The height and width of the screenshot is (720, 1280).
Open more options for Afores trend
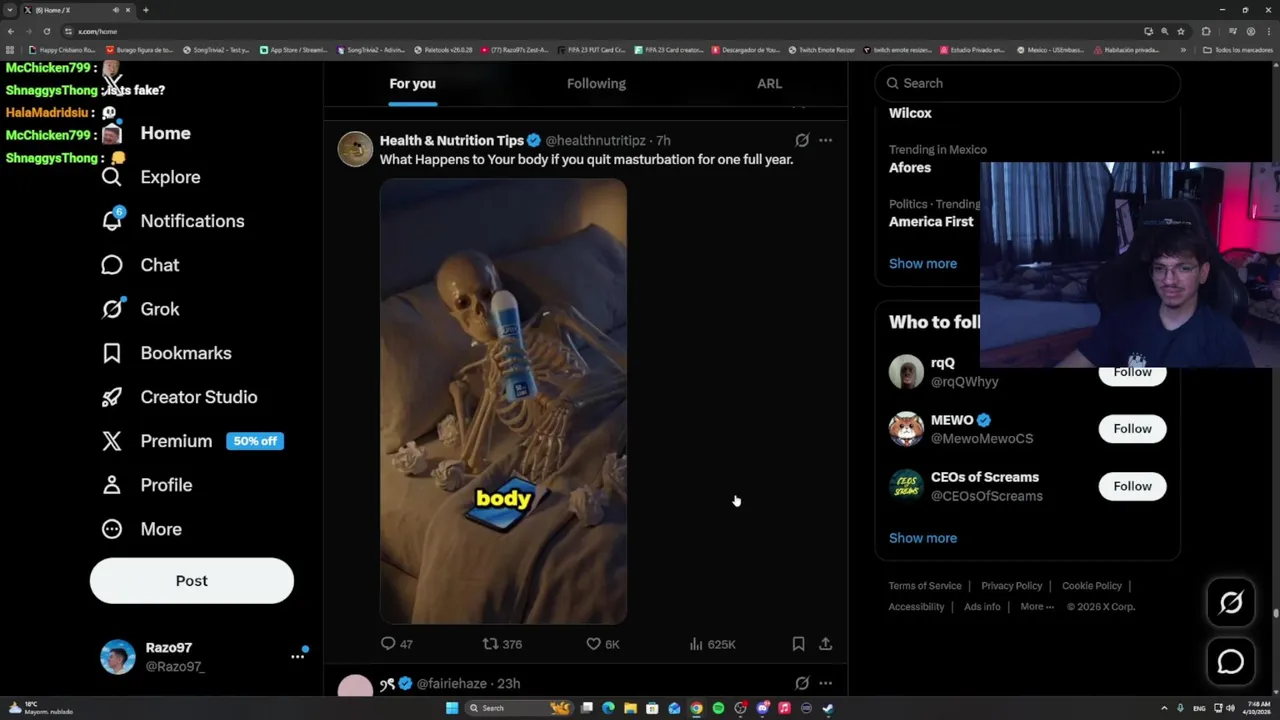tap(1158, 152)
